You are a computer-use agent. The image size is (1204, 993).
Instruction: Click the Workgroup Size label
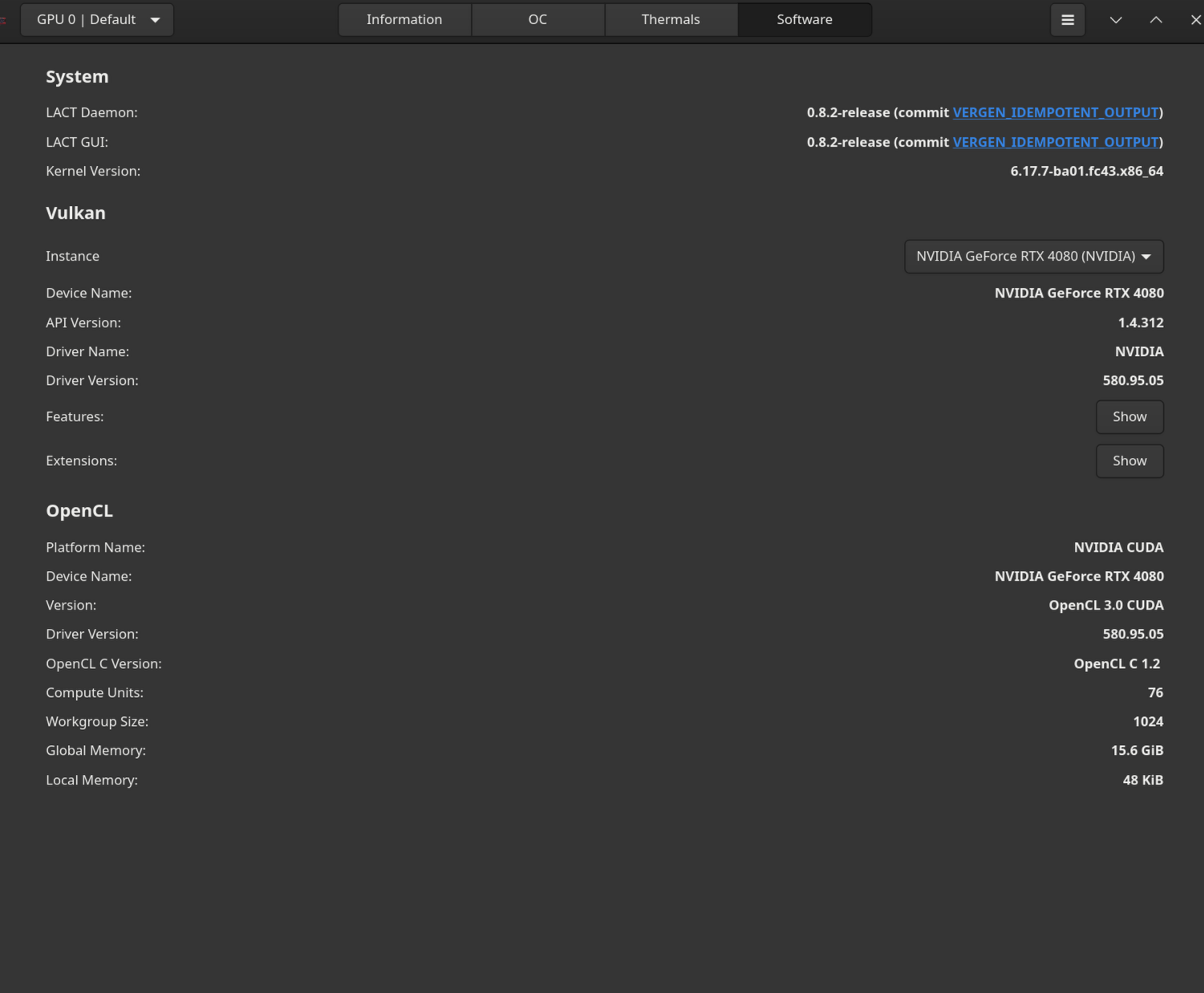coord(97,721)
